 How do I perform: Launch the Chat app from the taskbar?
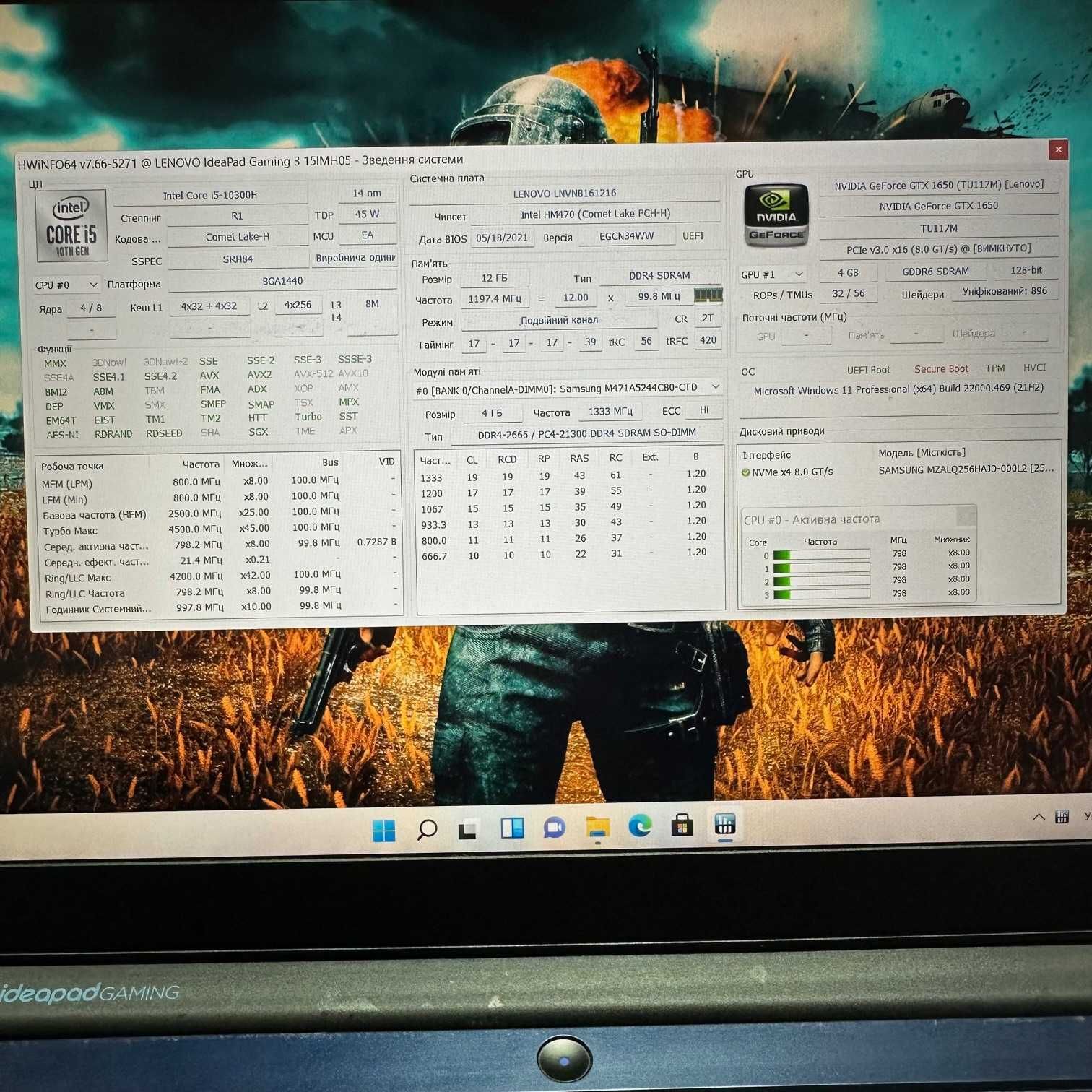[x=554, y=828]
